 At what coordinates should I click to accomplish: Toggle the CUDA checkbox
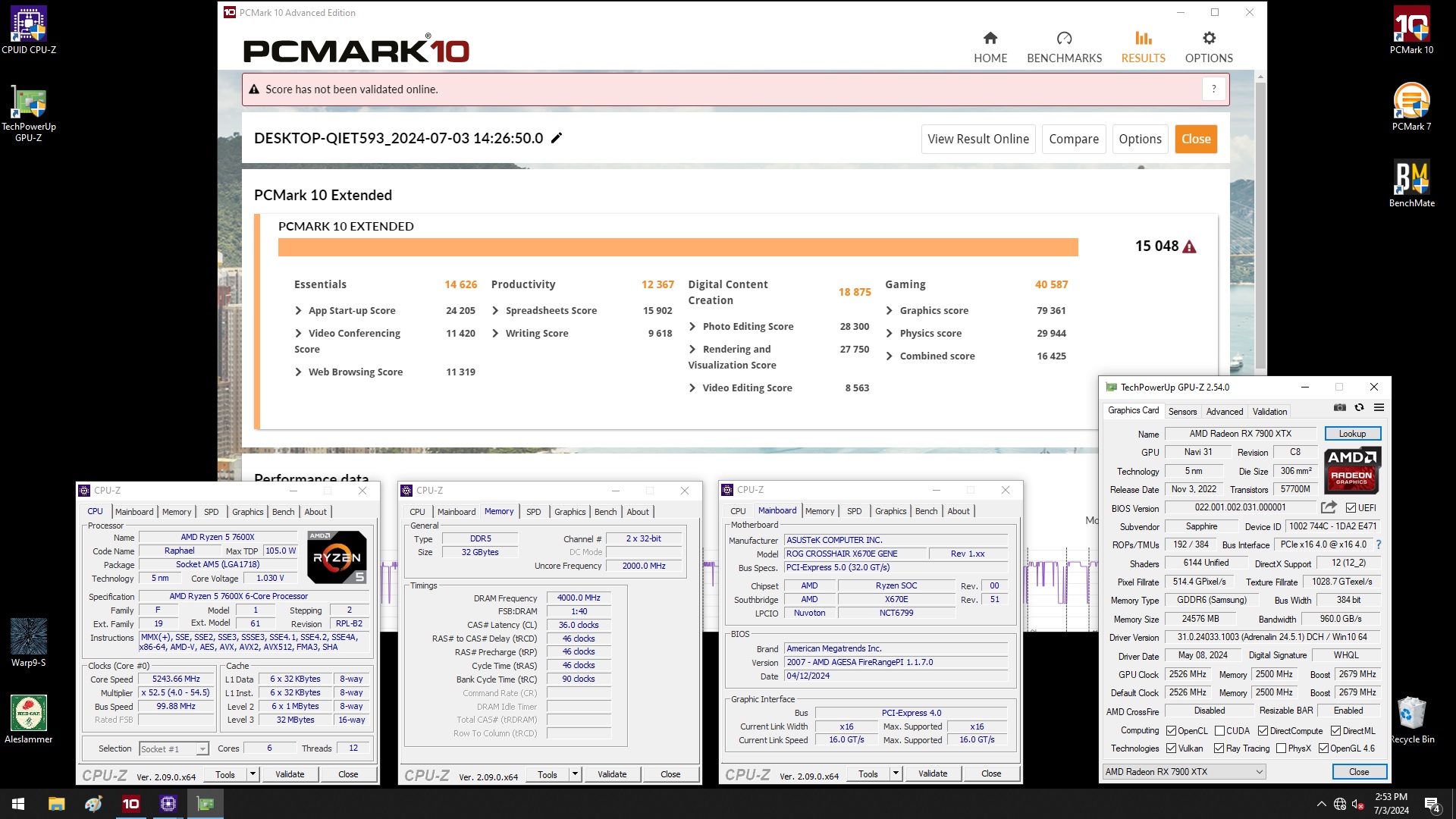(1219, 731)
